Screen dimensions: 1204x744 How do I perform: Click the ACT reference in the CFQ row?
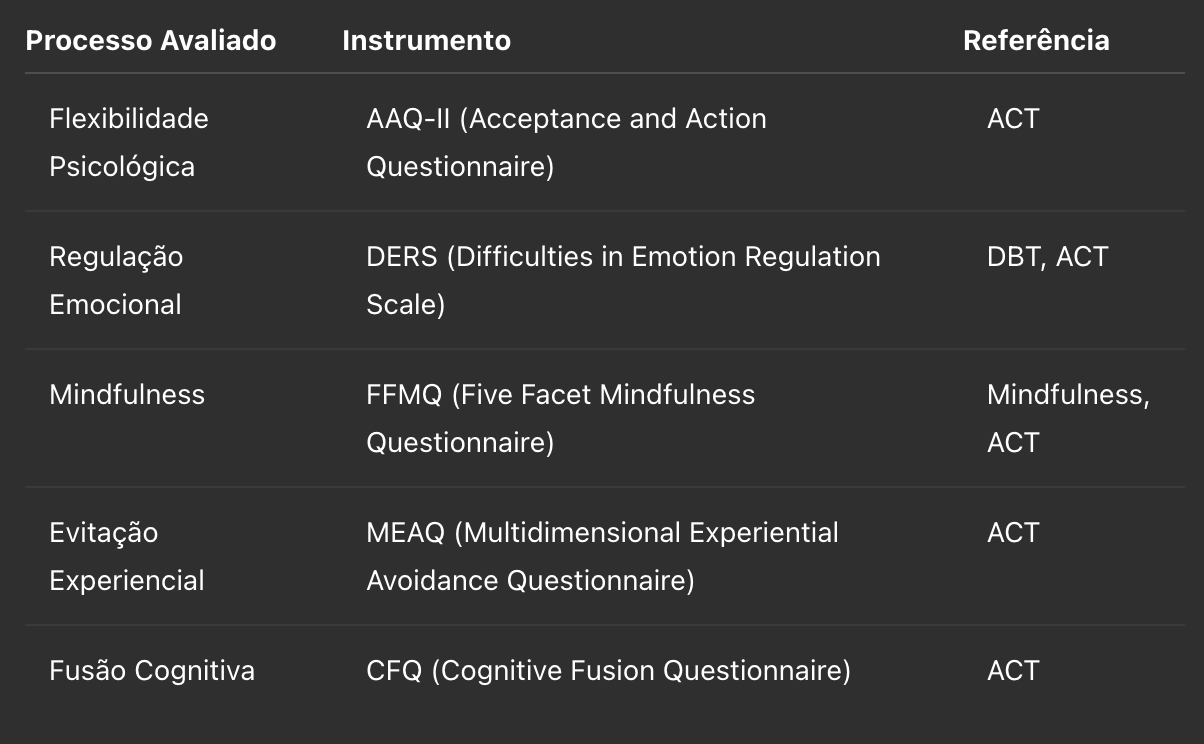[1013, 671]
